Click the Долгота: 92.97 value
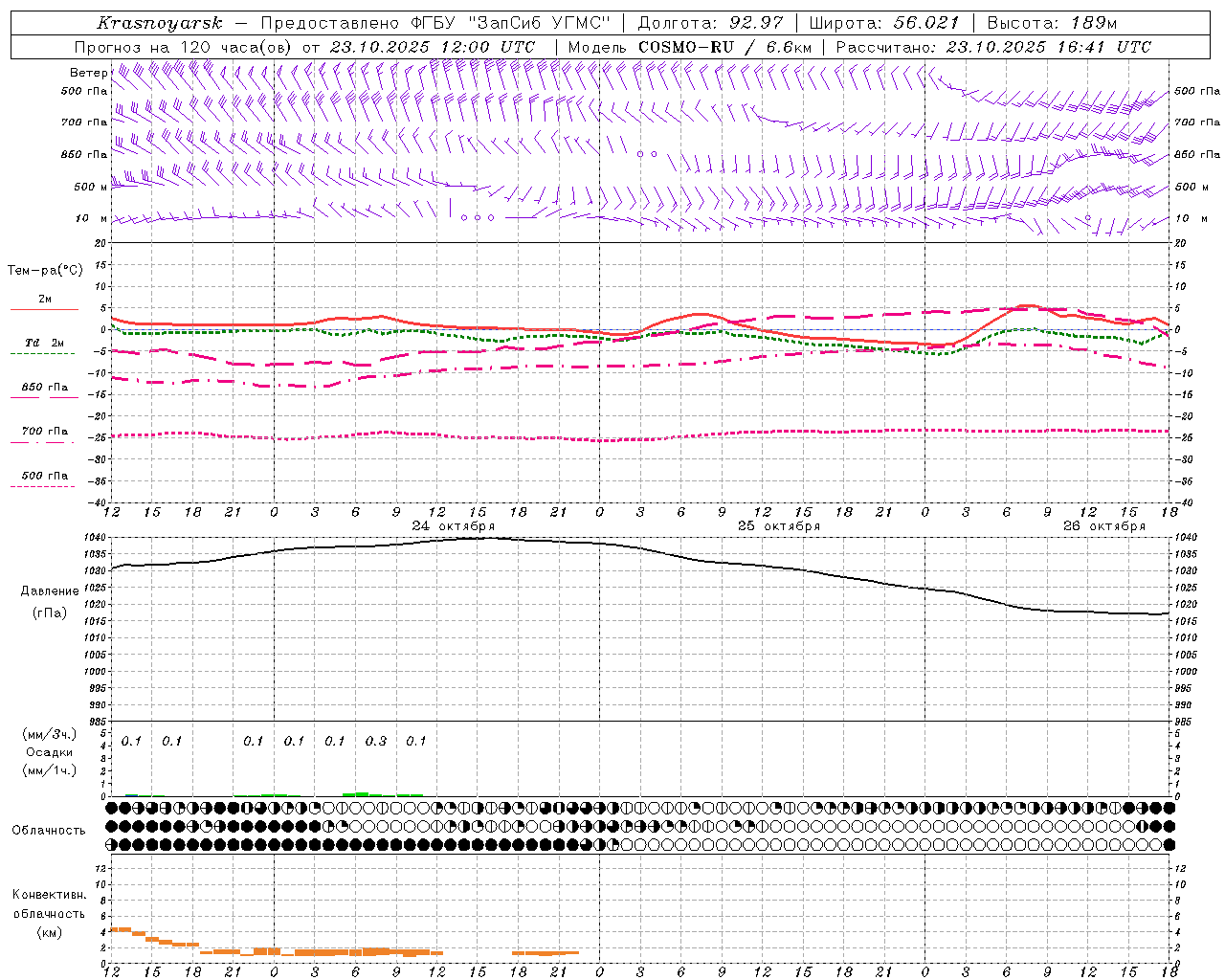 tap(710, 23)
